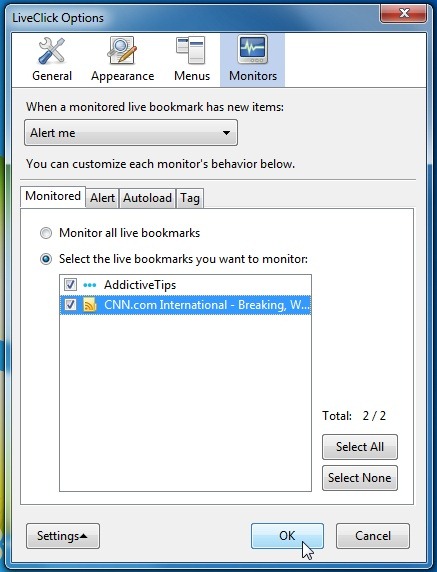Viewport: 437px width, 572px height.
Task: Open the Monitors options pane
Action: (x=252, y=60)
